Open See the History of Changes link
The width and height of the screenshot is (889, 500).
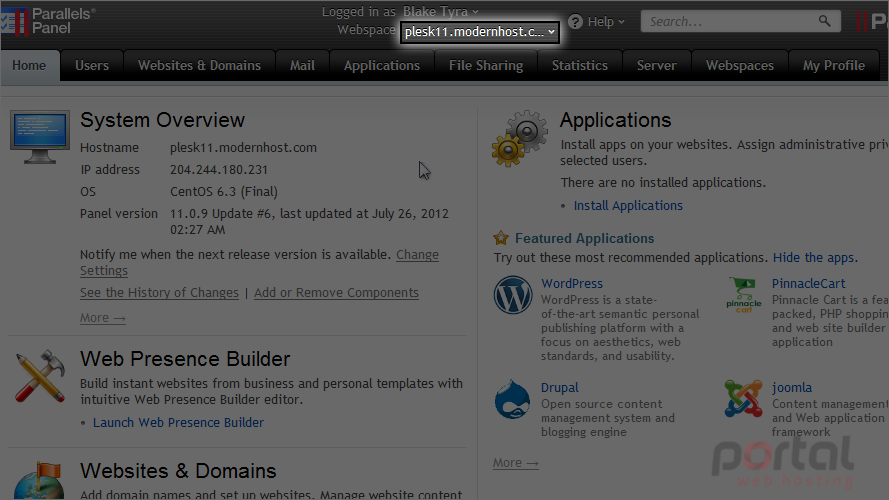click(x=159, y=293)
